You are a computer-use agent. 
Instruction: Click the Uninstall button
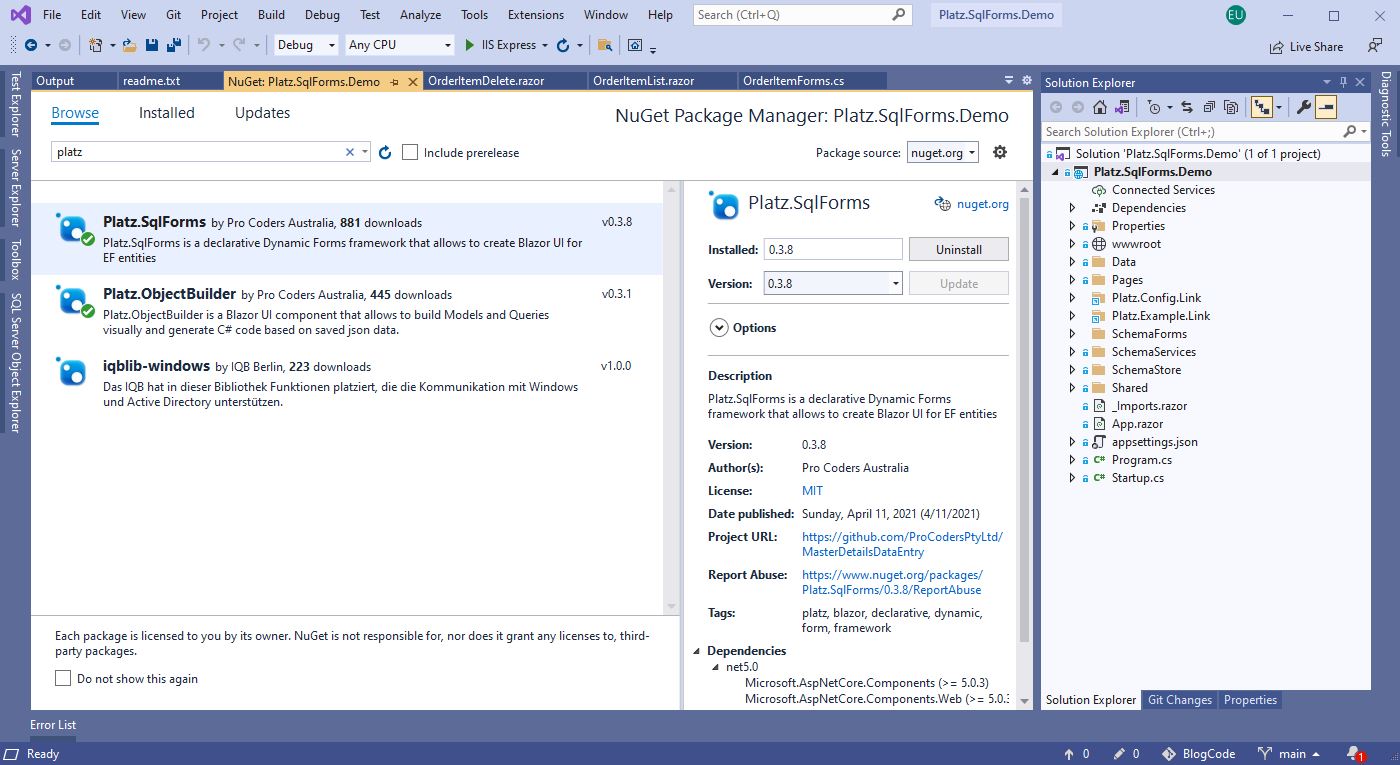coord(959,249)
